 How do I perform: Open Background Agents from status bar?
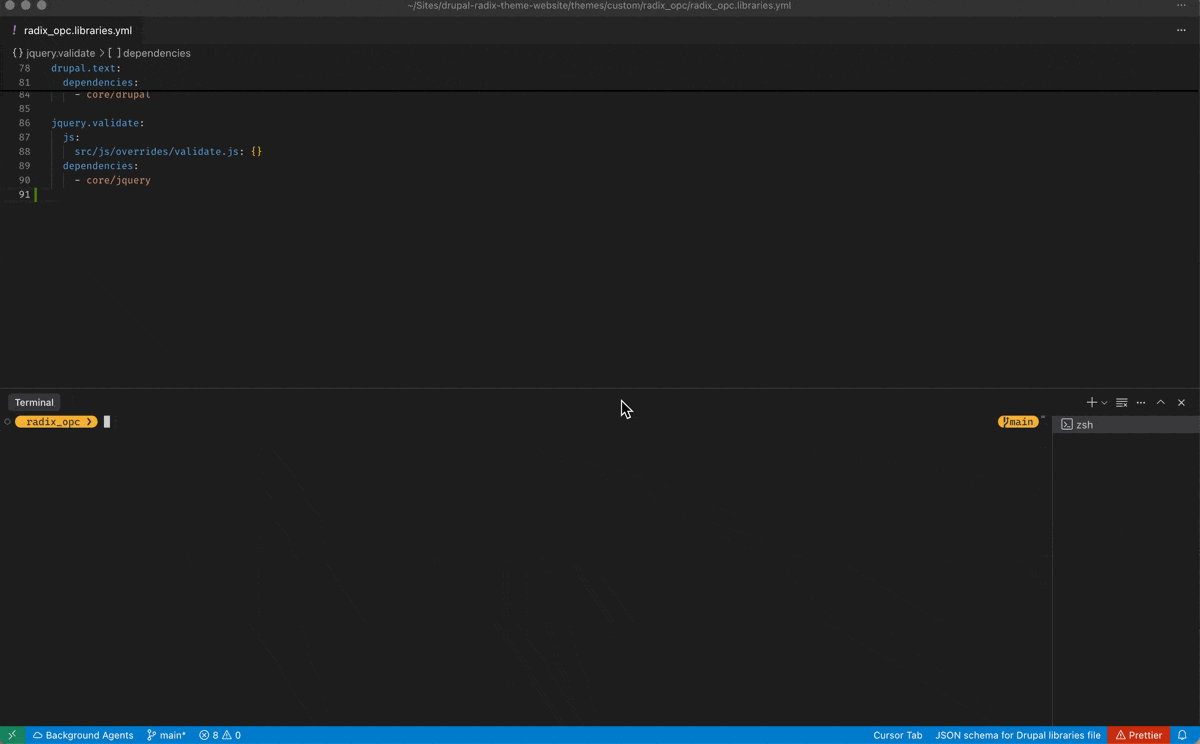(x=83, y=735)
